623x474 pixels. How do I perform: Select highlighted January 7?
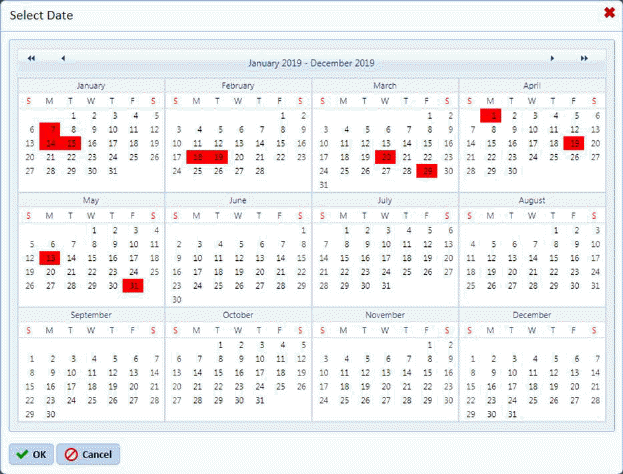(49, 129)
